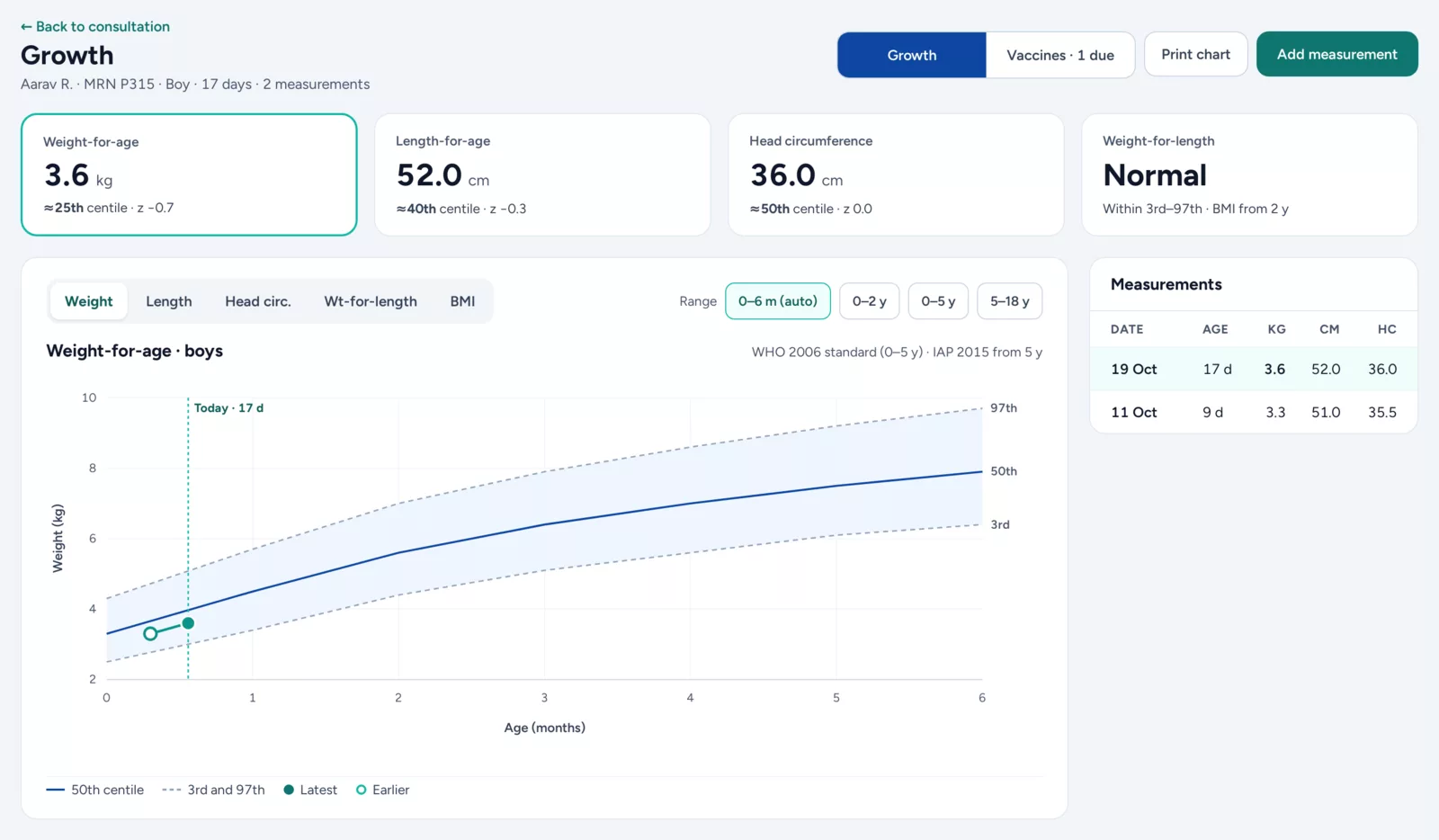Switch chart to Wt-for-length

(x=371, y=301)
